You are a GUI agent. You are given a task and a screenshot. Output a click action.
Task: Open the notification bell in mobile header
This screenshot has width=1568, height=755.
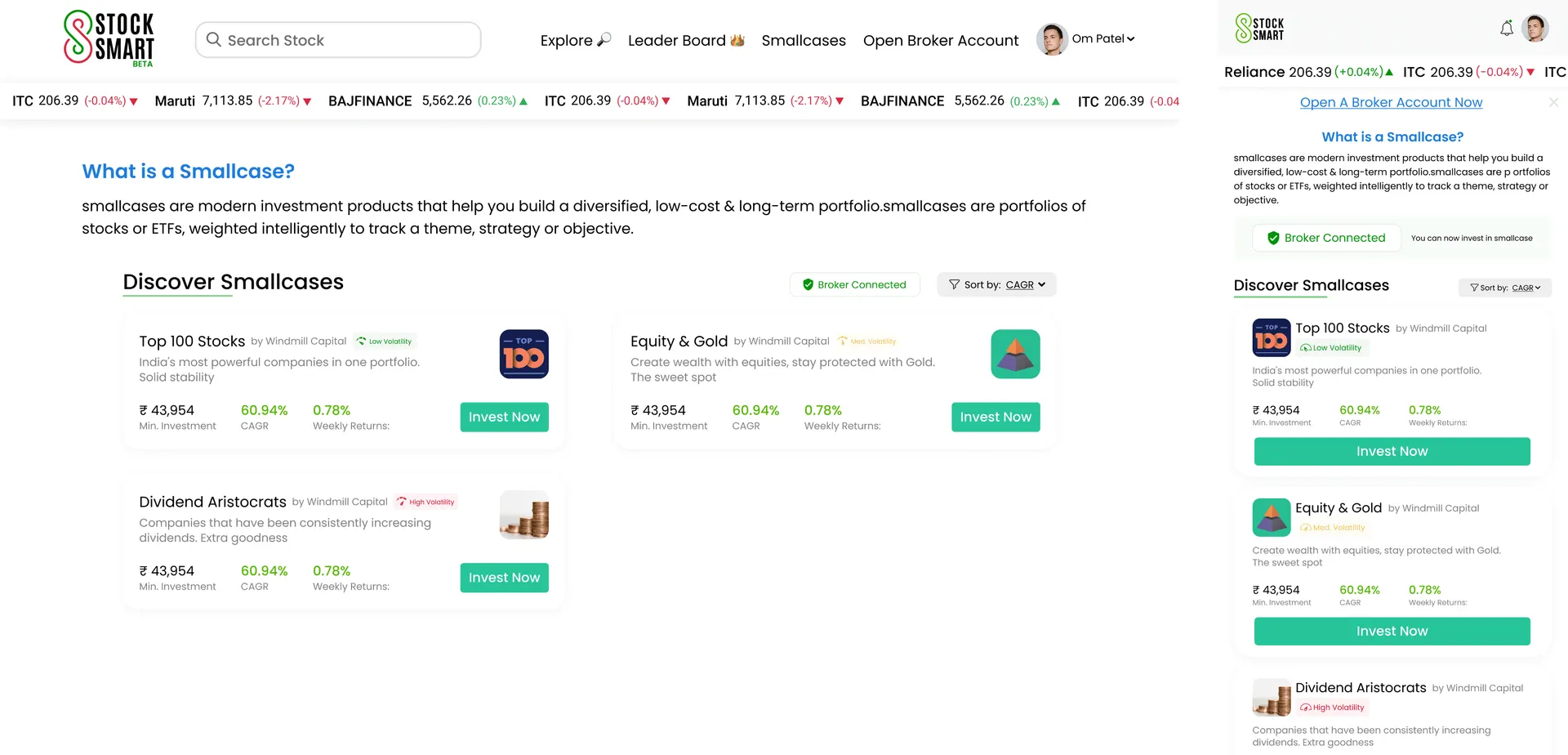tap(1507, 29)
